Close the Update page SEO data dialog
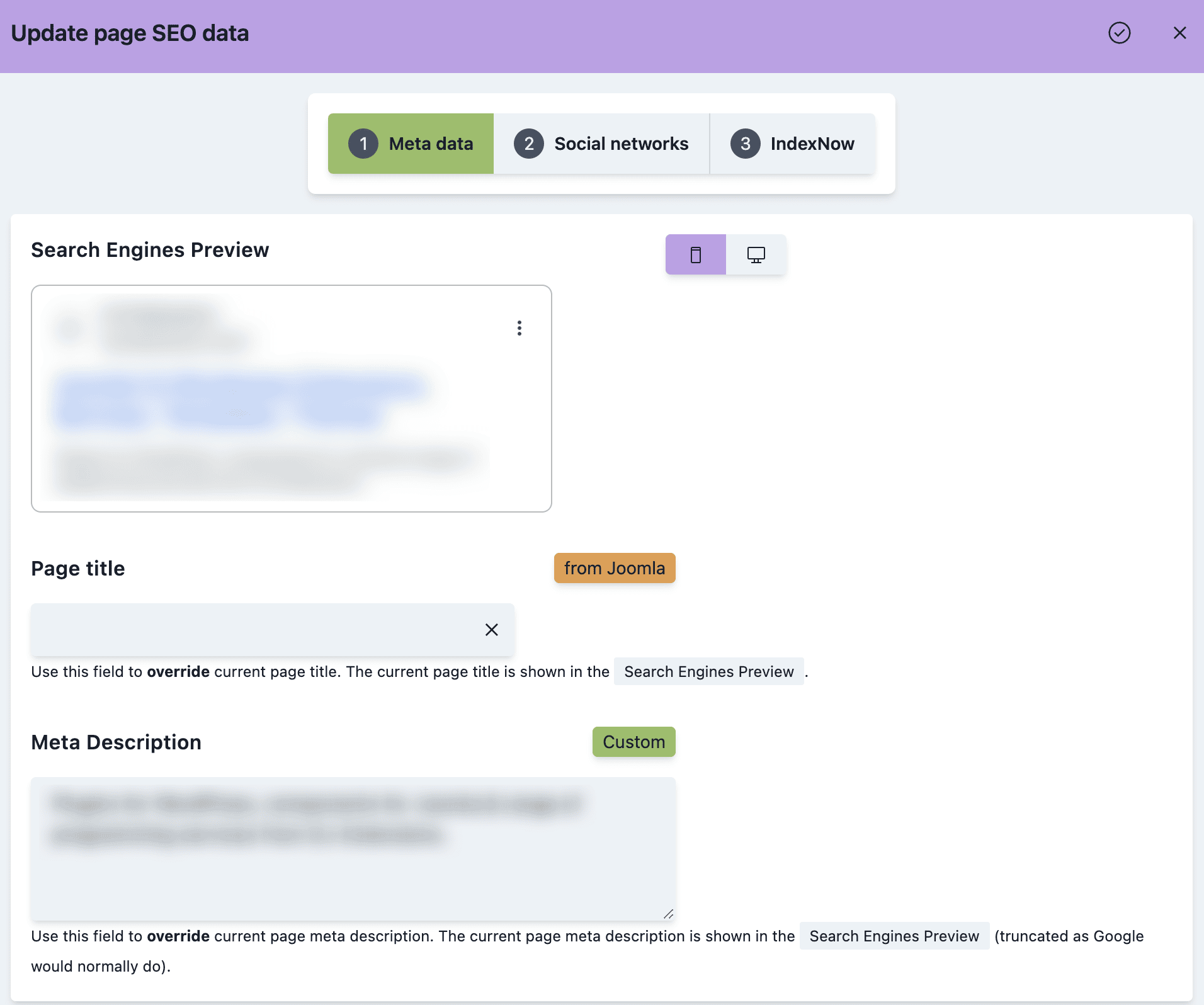Viewport: 1204px width, 1005px height. coord(1179,33)
